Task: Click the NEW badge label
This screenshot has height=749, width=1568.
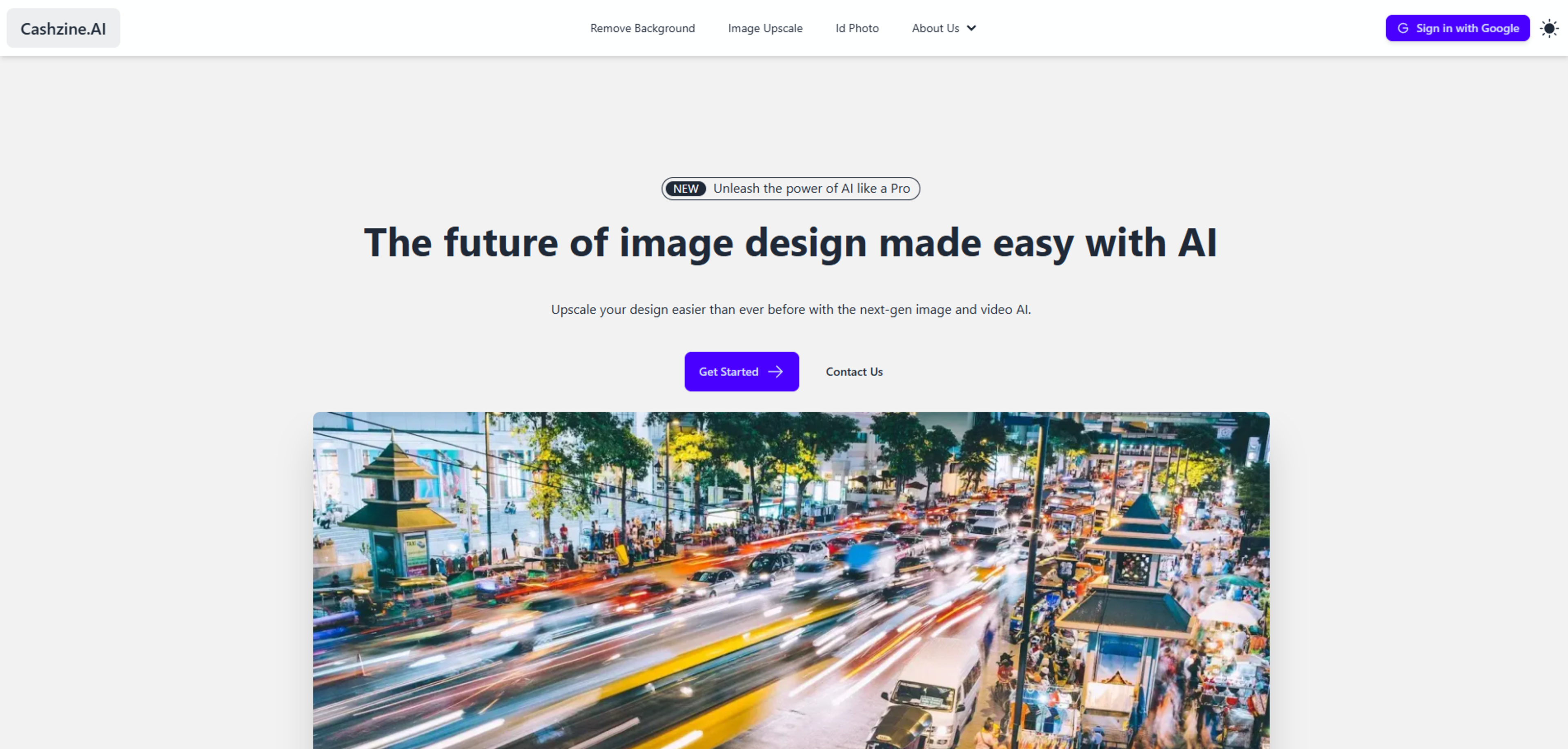Action: coord(686,189)
